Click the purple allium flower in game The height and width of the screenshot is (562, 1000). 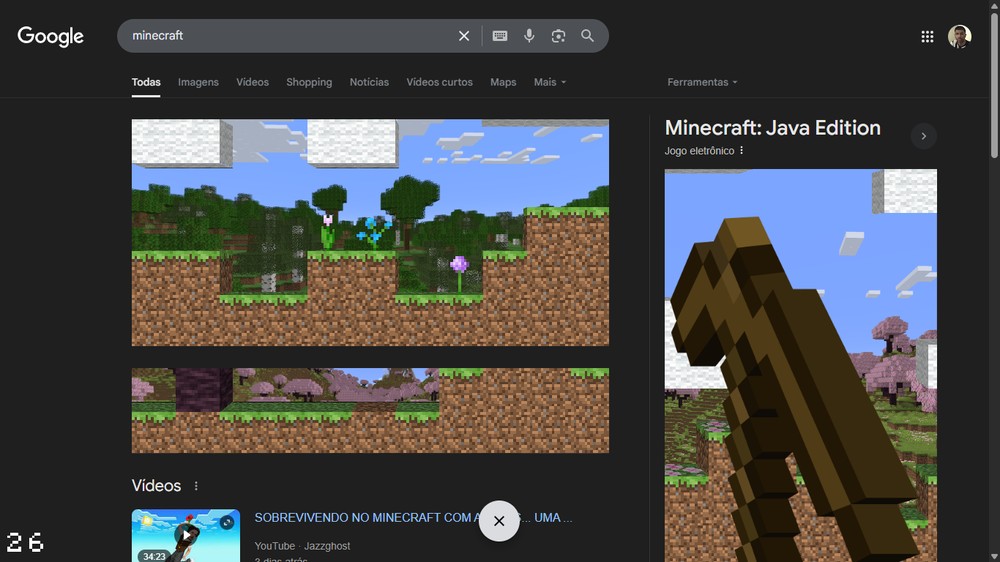tap(459, 273)
